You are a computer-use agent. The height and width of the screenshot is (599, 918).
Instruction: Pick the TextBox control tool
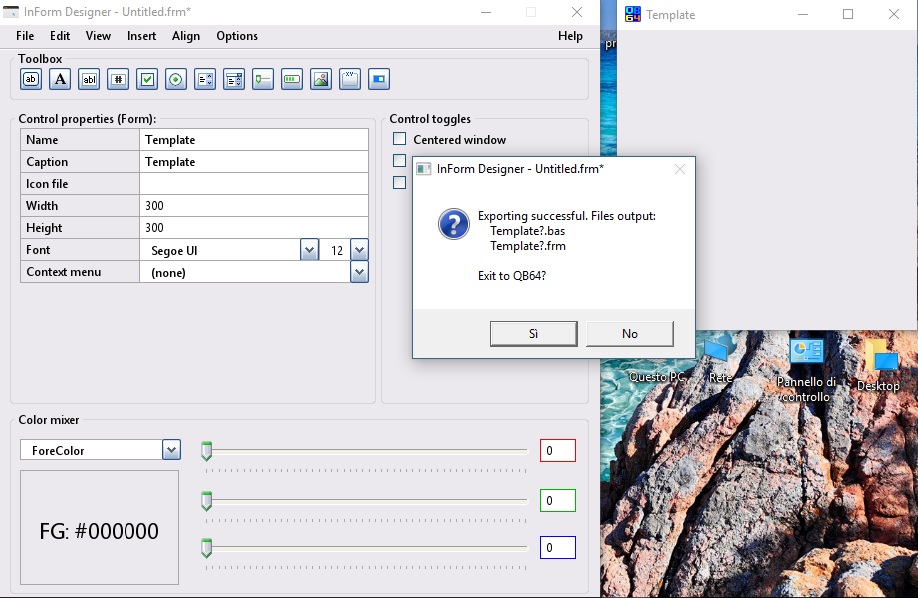coord(89,79)
